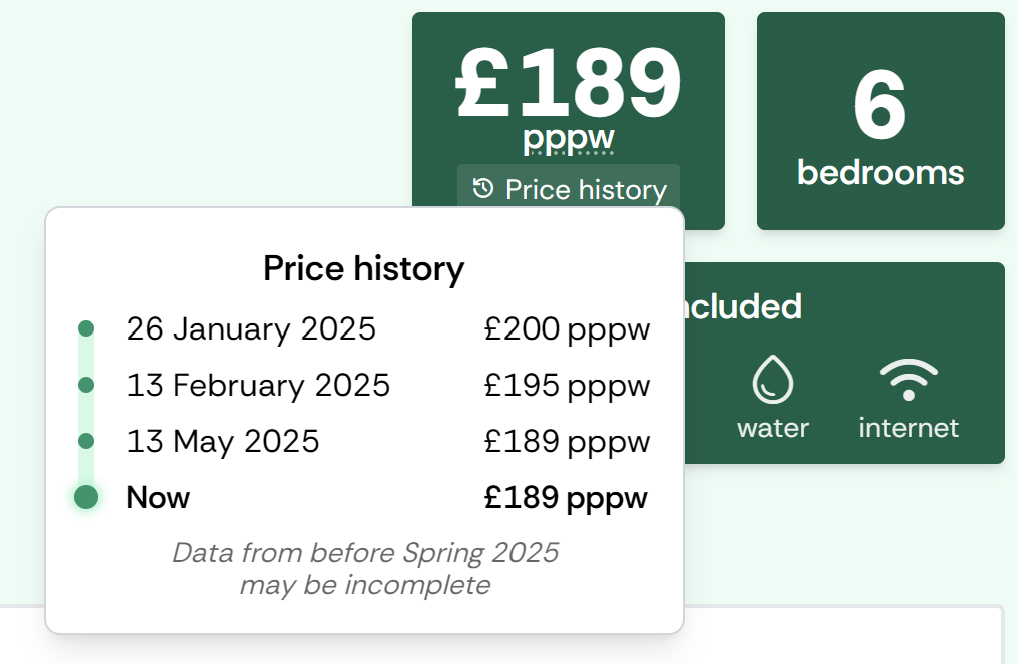Click the water droplet icon
This screenshot has width=1018, height=664.
(x=772, y=380)
